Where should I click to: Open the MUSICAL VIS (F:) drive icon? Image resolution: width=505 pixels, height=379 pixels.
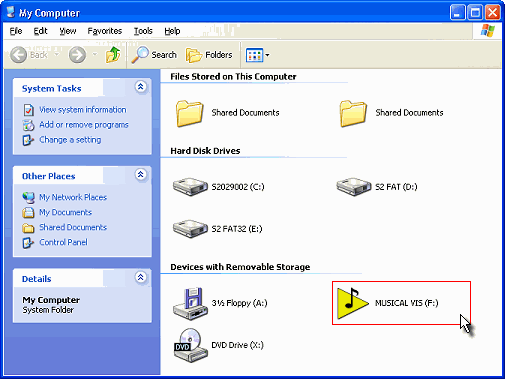(x=353, y=303)
